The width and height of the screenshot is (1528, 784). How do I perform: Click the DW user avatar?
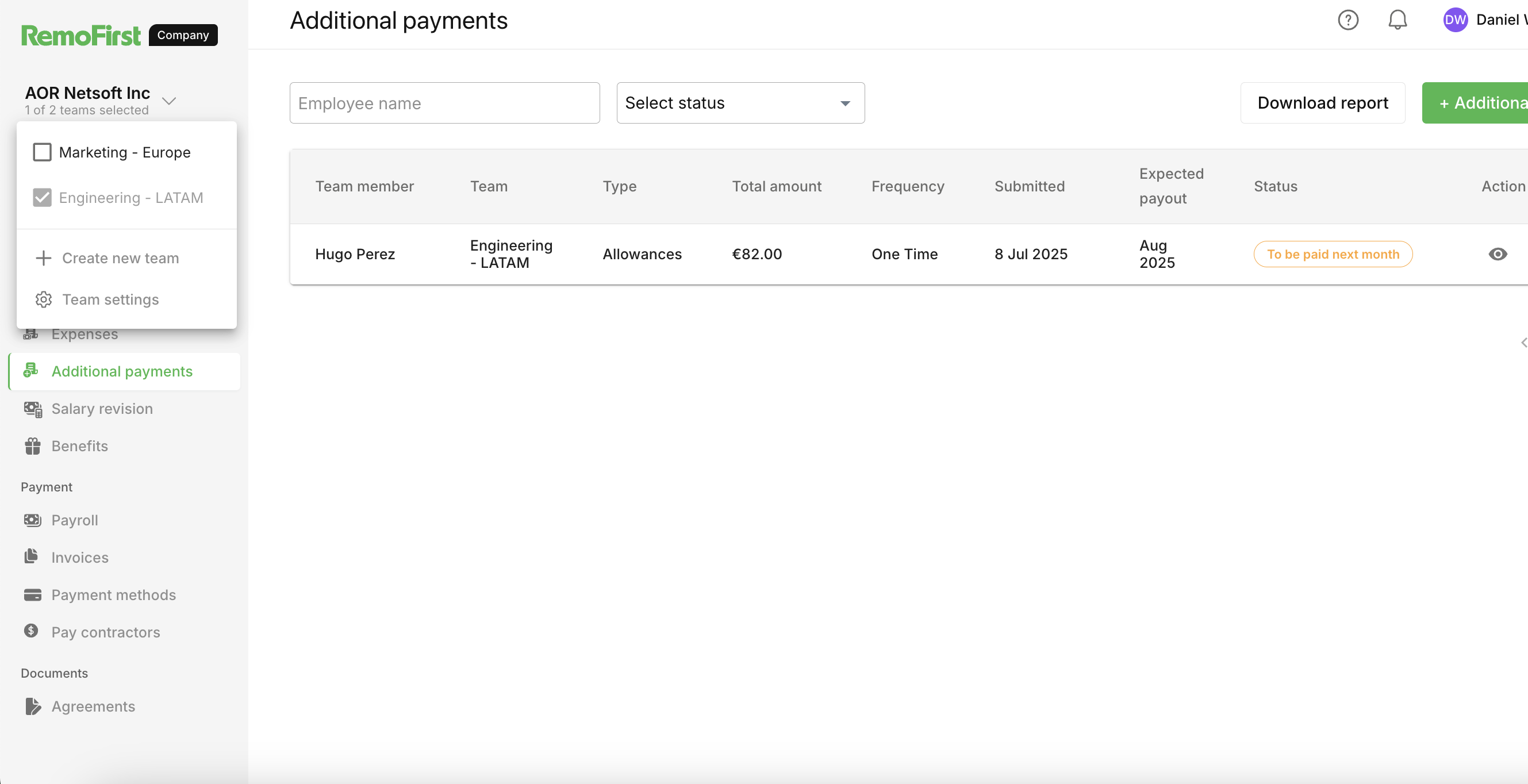(1455, 20)
